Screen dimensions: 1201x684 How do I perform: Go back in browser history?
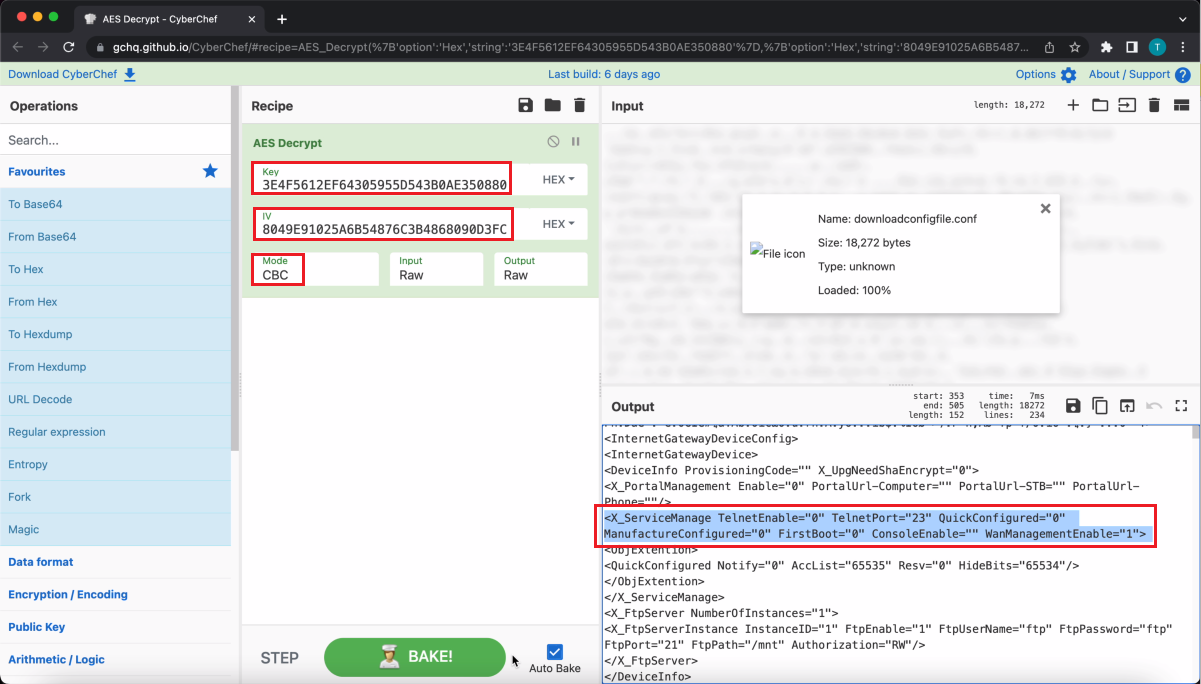(x=17, y=47)
